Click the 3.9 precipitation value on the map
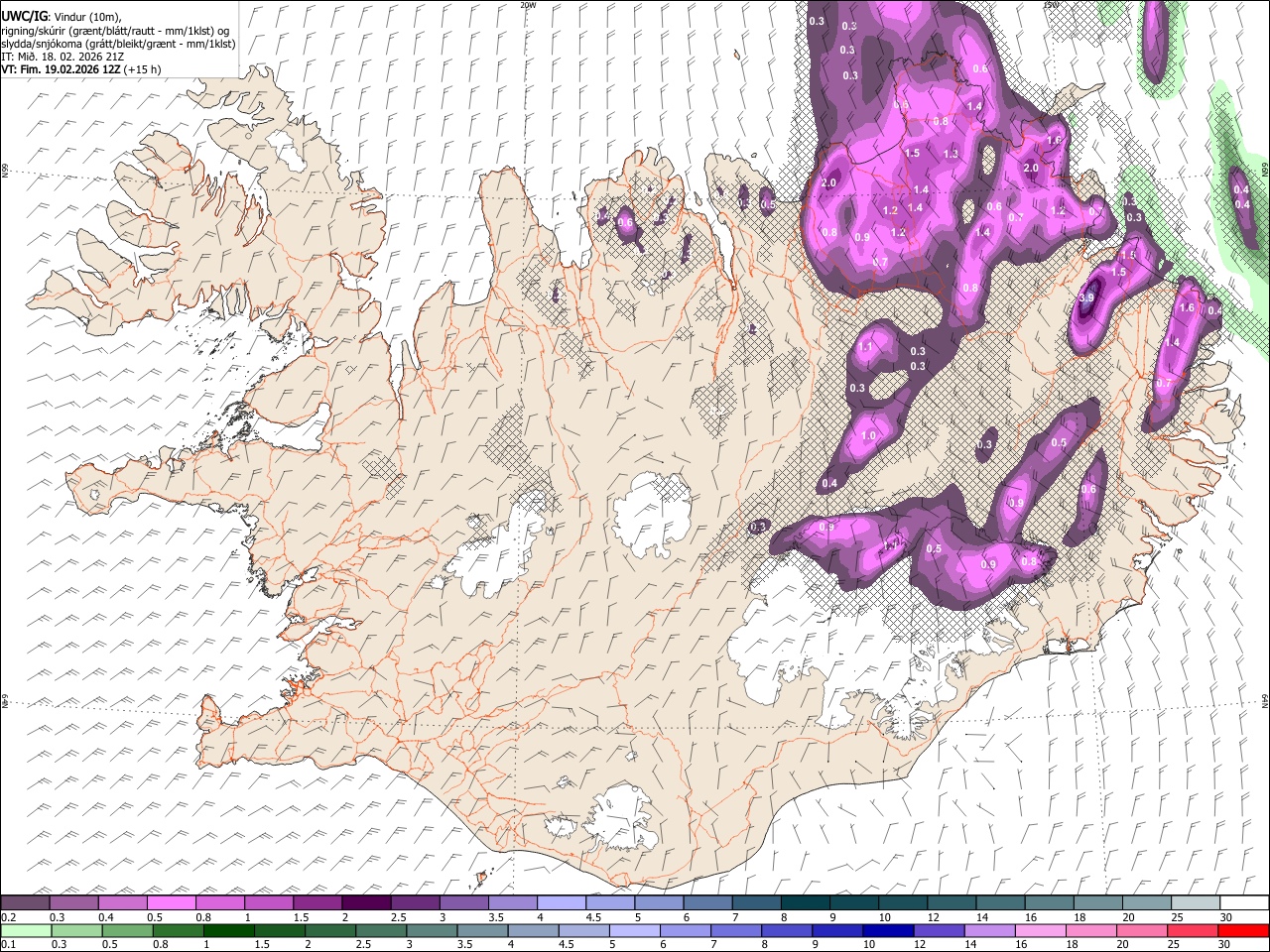 [1086, 297]
